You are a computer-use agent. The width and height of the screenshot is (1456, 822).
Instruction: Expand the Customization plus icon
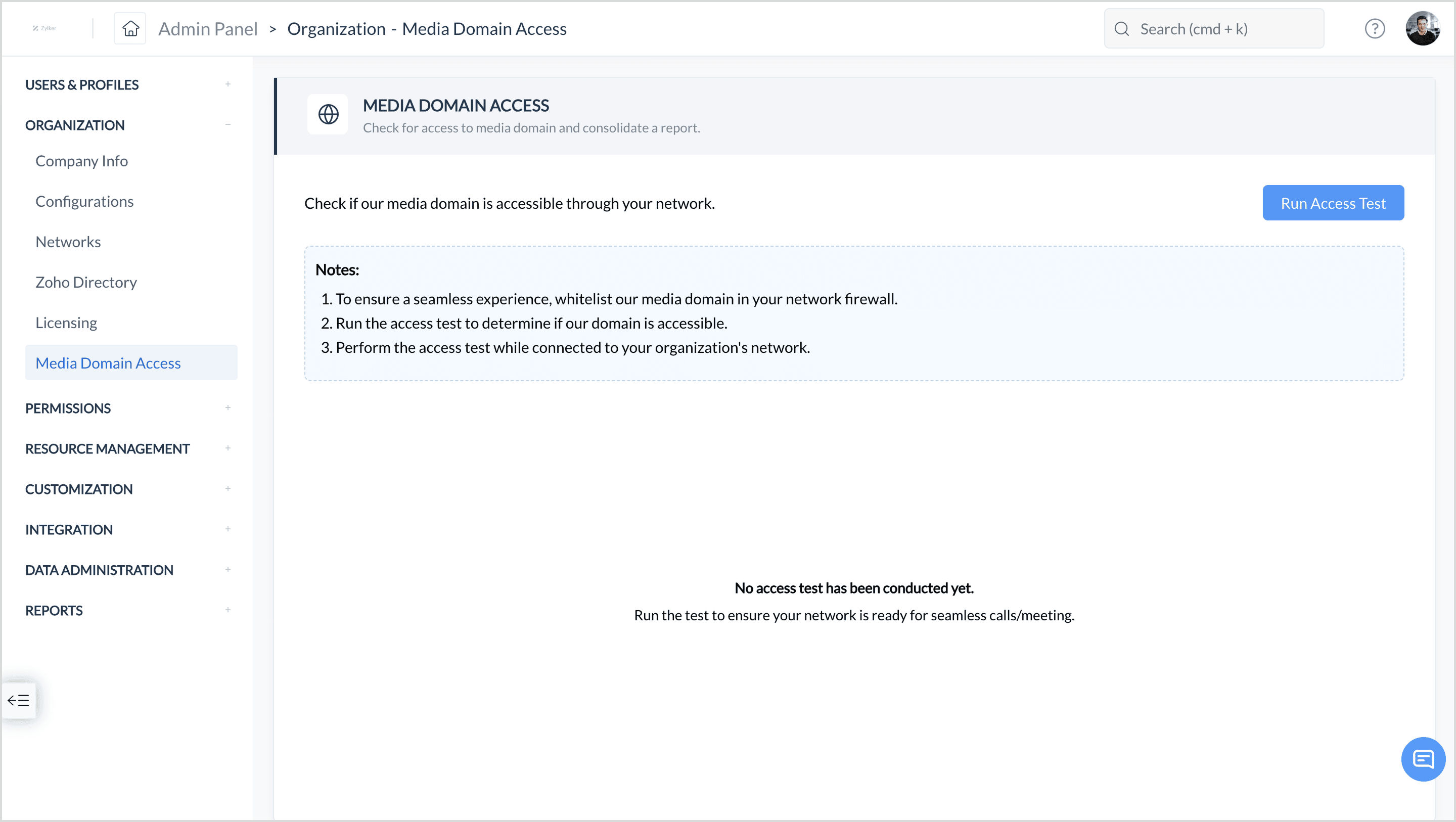[x=228, y=488]
